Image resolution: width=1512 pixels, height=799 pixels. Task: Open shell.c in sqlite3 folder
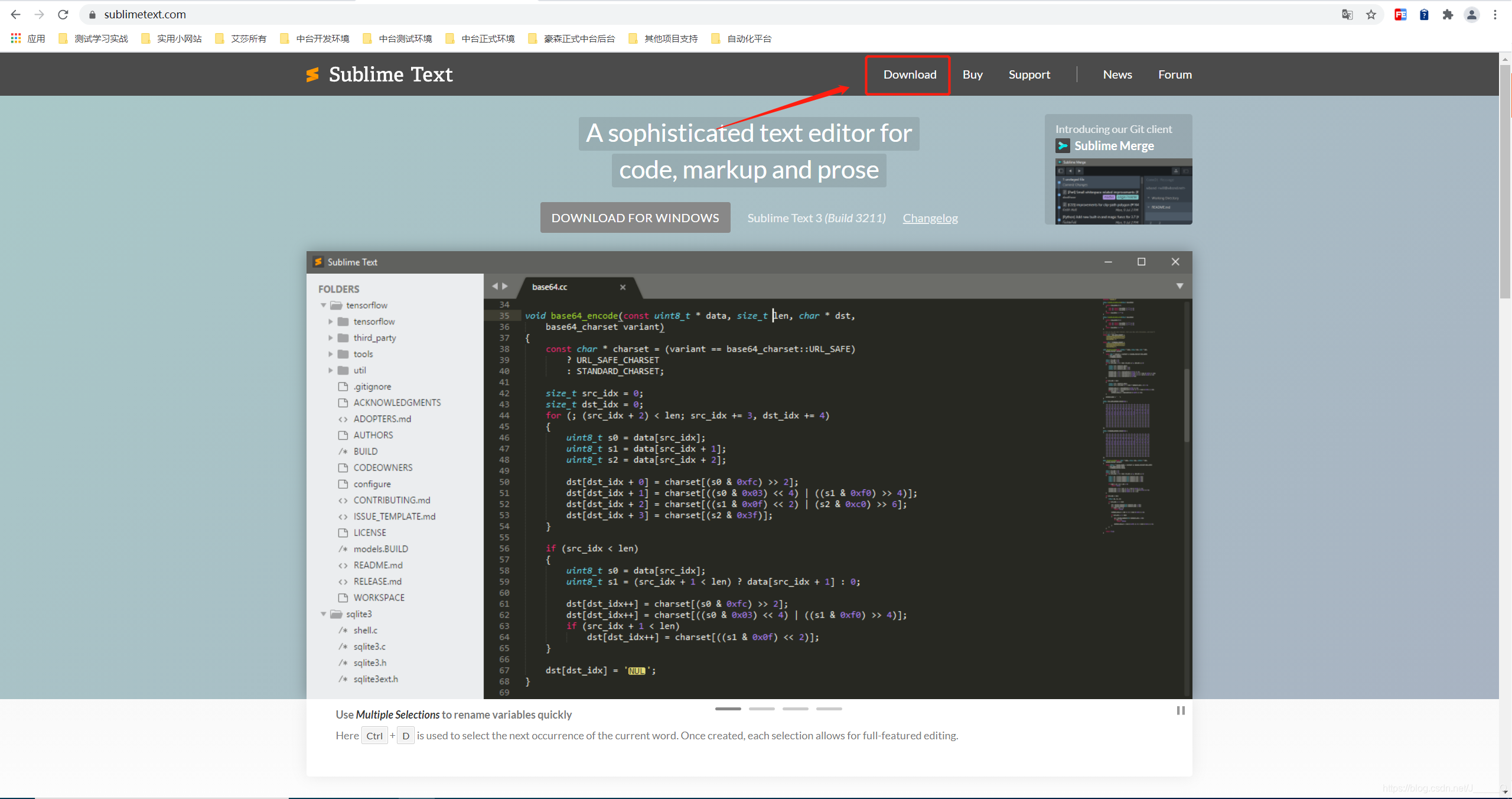tap(365, 631)
